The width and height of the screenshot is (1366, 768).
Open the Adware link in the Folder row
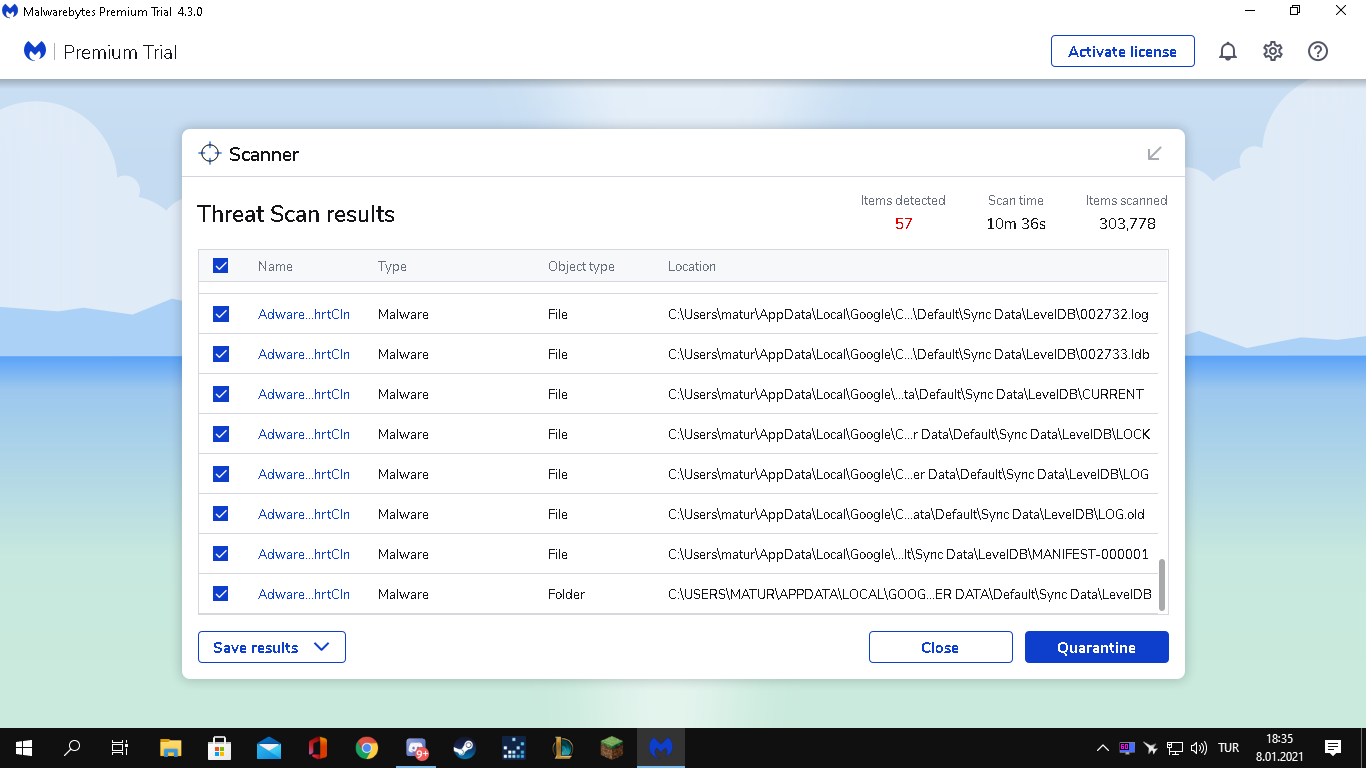click(x=304, y=594)
